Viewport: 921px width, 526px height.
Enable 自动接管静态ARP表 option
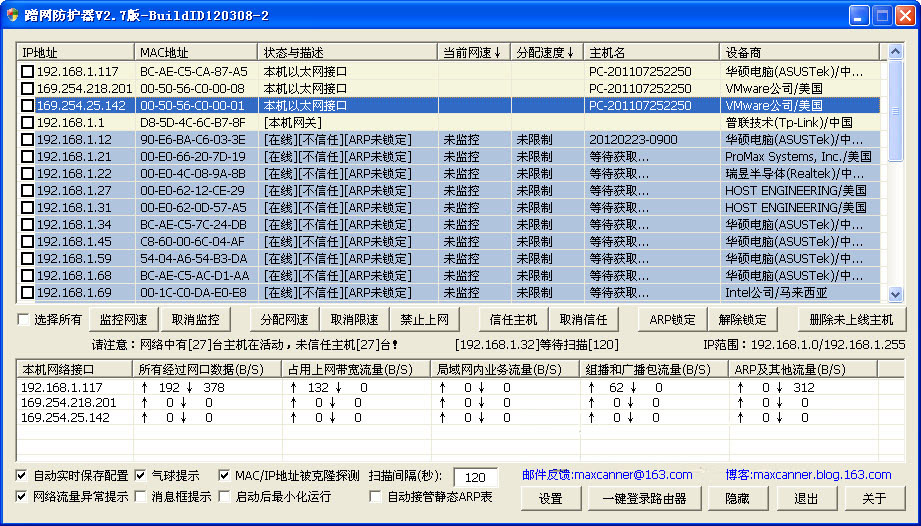(376, 496)
